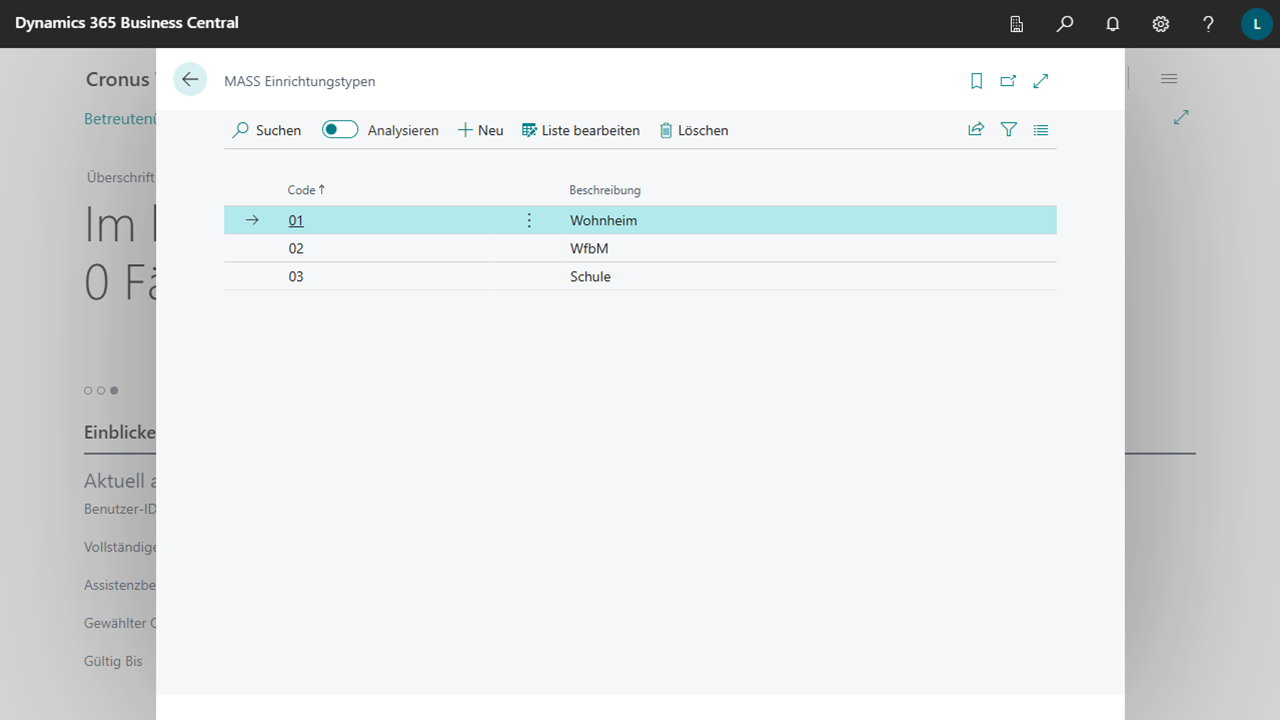Select the first carousel dot in the background

[x=88, y=390]
